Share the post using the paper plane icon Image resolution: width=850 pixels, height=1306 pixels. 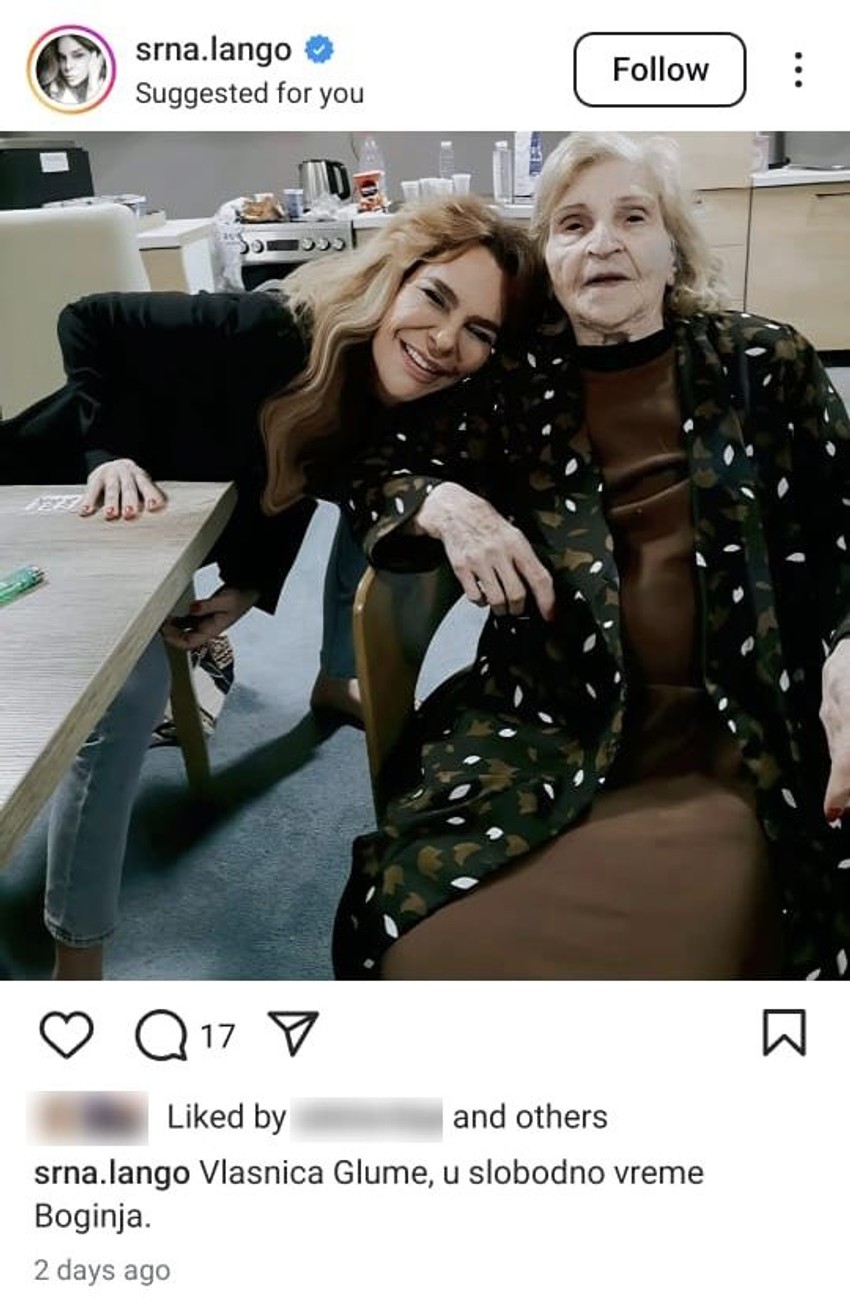(293, 1034)
